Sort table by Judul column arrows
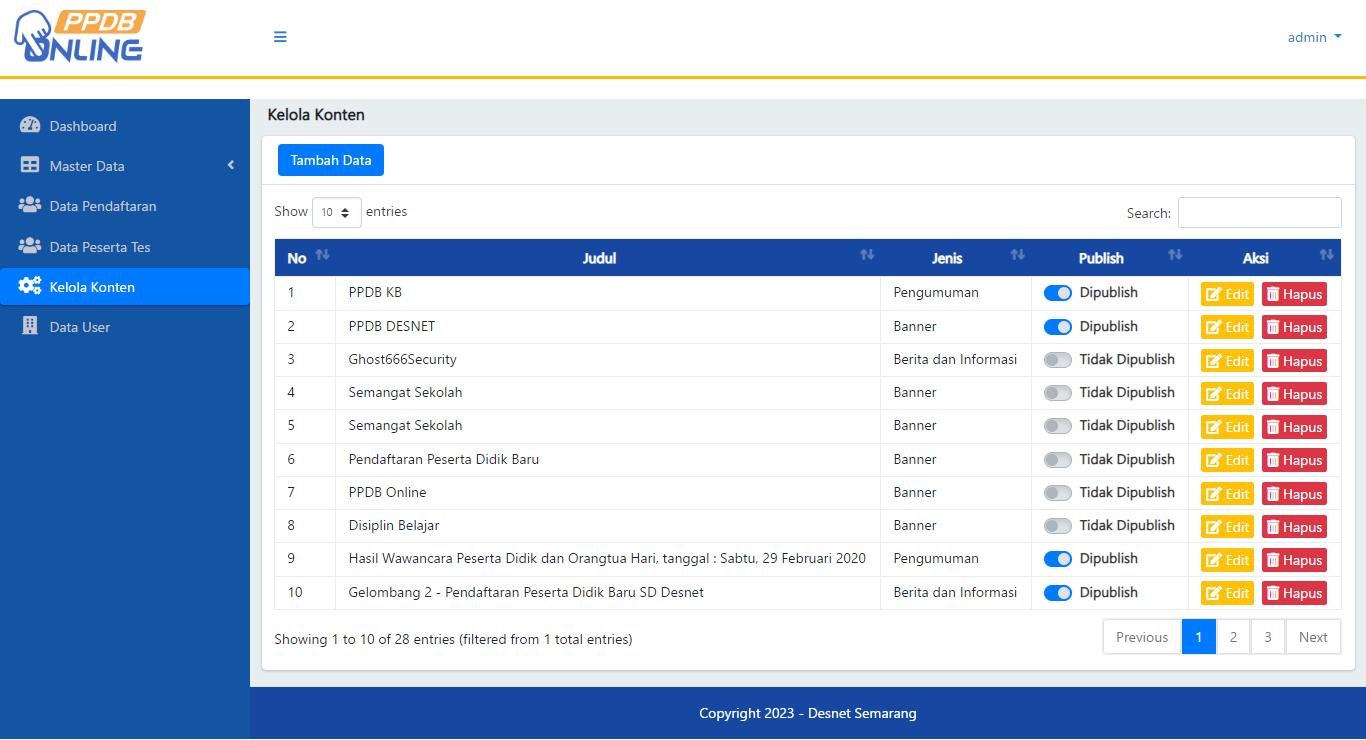Screen dimensions: 1366x740 pos(867,256)
